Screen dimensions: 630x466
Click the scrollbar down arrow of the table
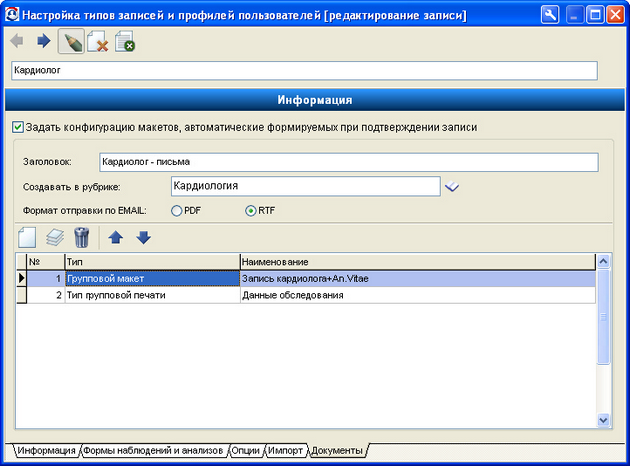tap(603, 420)
